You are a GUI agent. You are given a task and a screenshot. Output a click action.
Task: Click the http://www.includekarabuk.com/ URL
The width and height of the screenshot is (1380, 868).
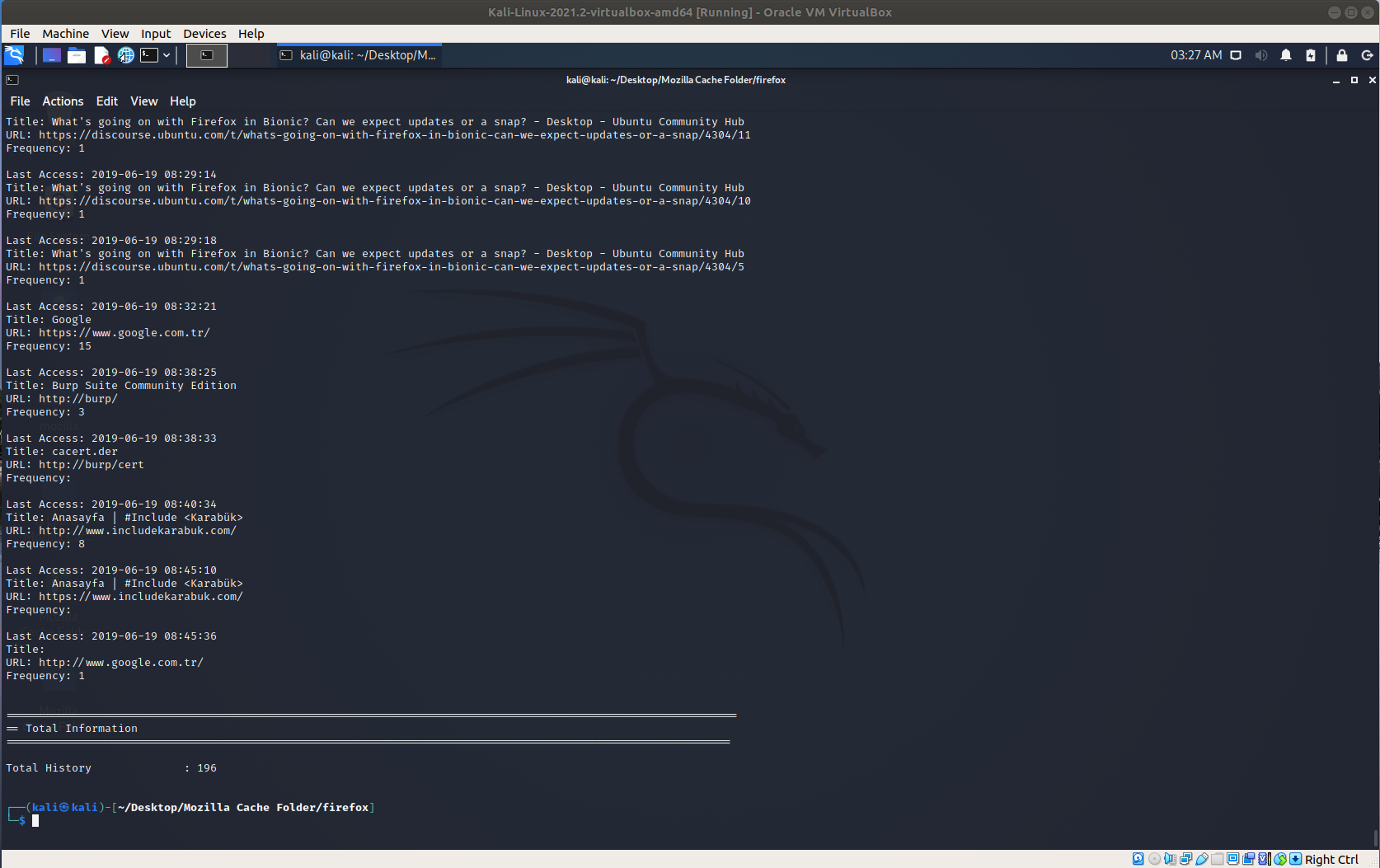[x=138, y=531]
